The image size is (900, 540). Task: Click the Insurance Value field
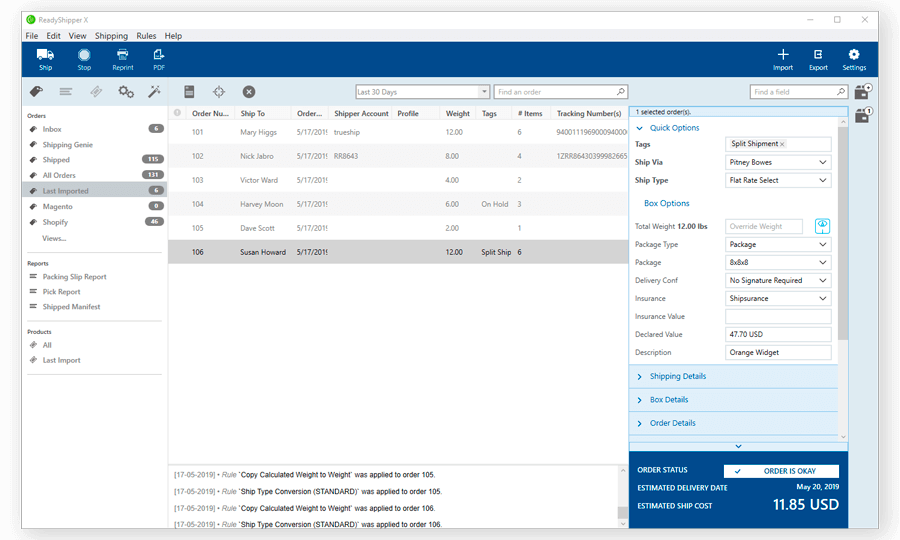point(778,316)
